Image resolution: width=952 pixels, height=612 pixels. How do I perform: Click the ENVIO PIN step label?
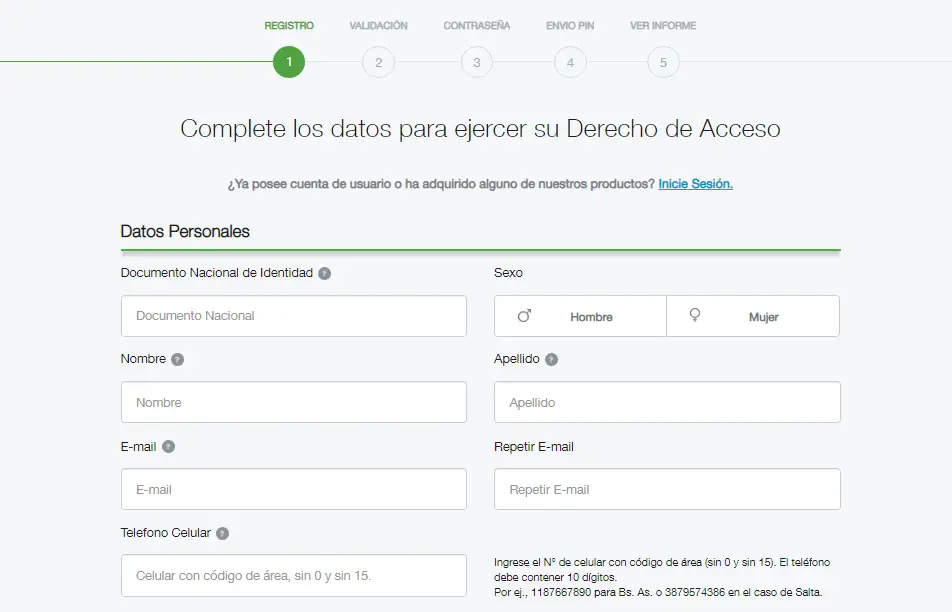click(x=570, y=26)
